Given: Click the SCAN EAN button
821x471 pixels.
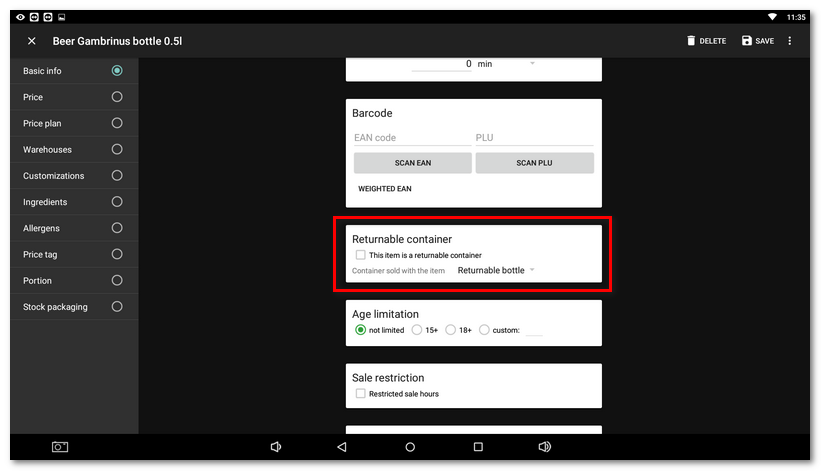Looking at the screenshot, I should click(413, 163).
